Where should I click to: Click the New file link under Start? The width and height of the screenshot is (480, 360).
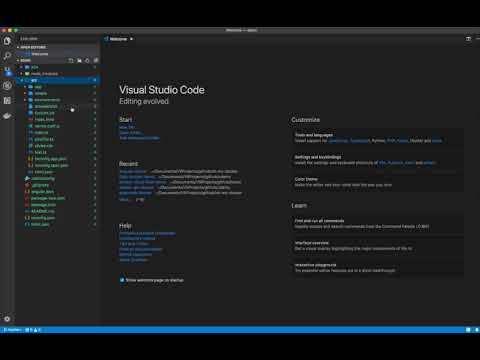(x=127, y=127)
